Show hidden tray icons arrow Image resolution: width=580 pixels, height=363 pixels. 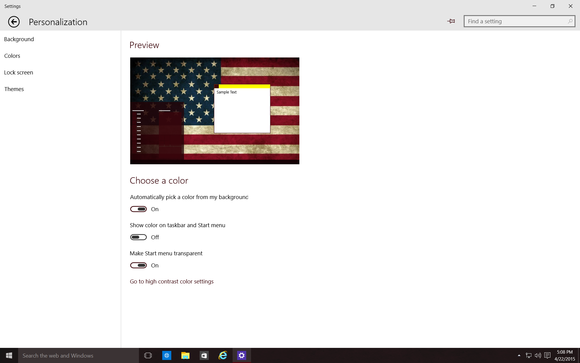click(x=519, y=356)
